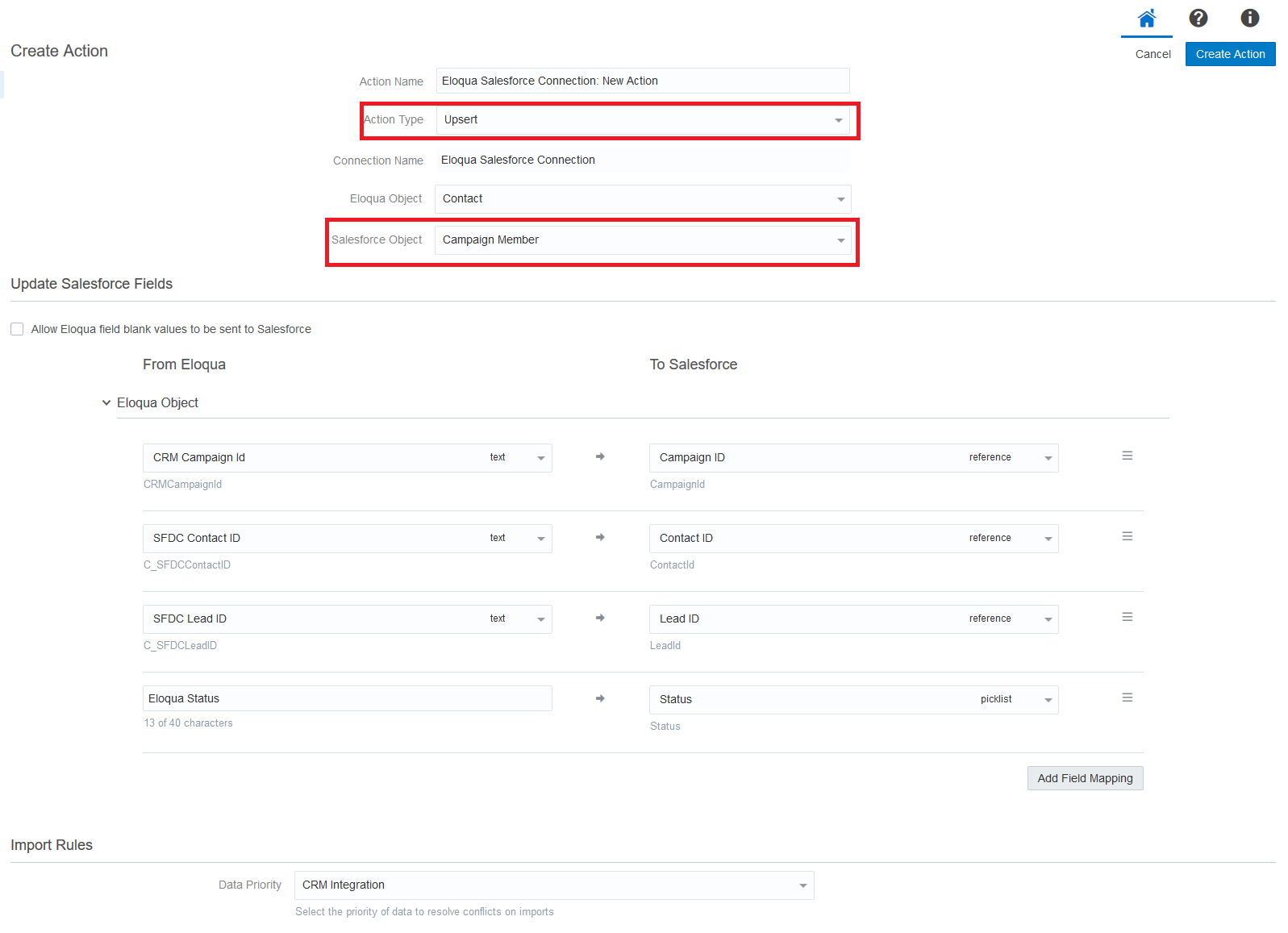Open row menu for Status mapping

coord(1127,698)
